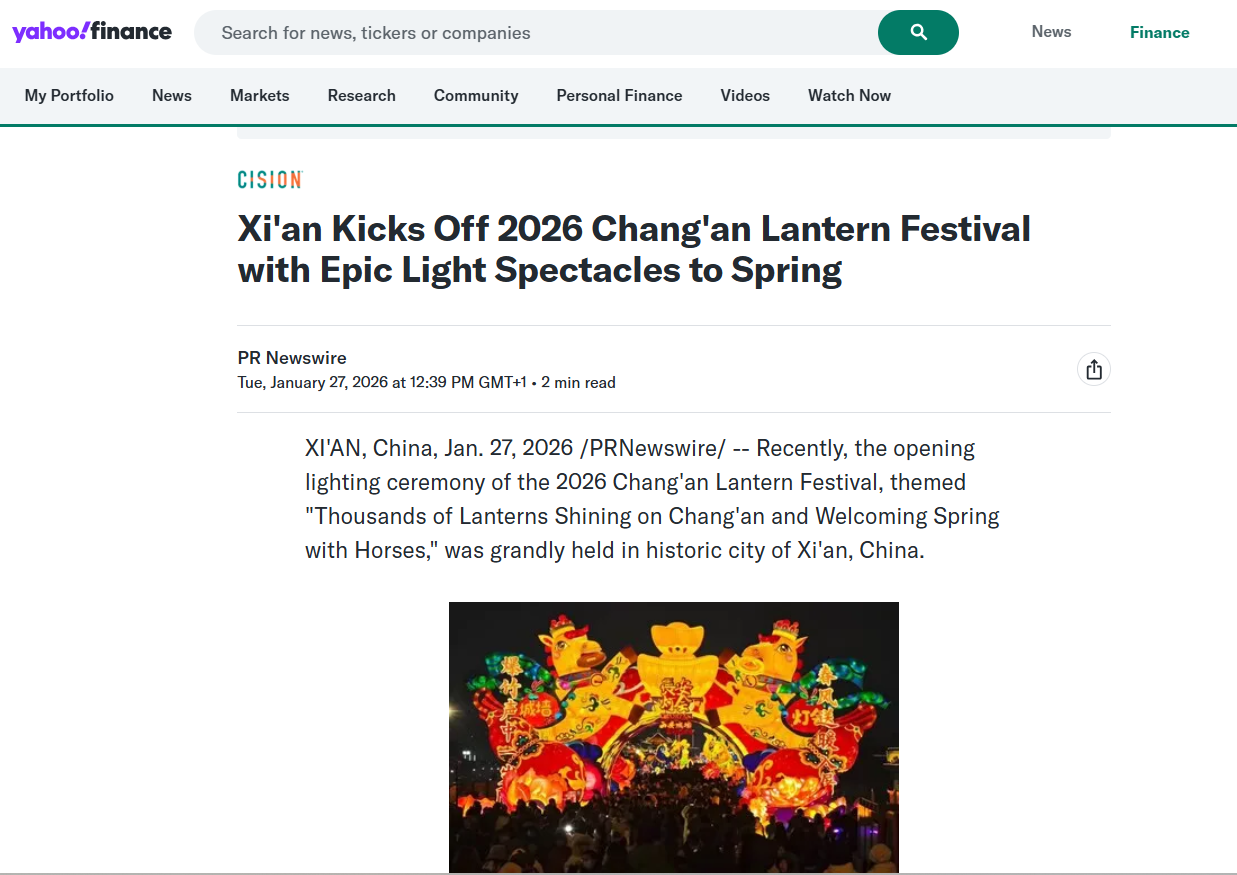Viewport: 1237px width, 875px height.
Task: Open the My Portfolio menu
Action: (69, 96)
